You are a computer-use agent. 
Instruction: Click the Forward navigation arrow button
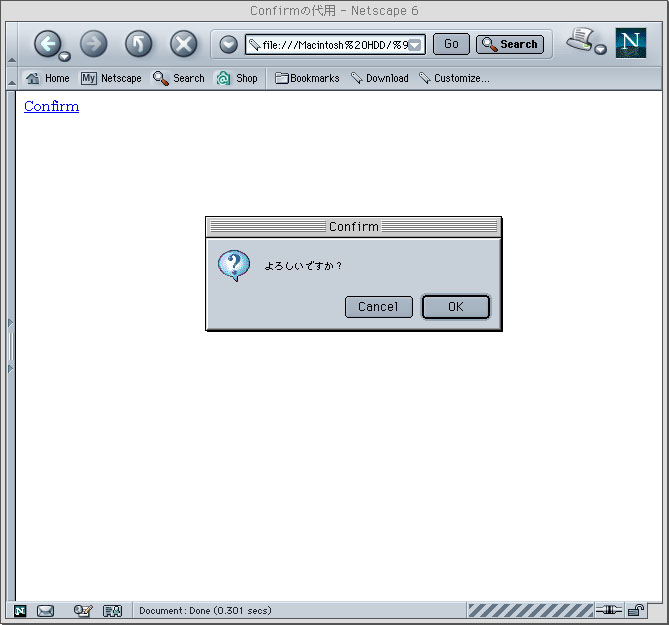coord(93,44)
